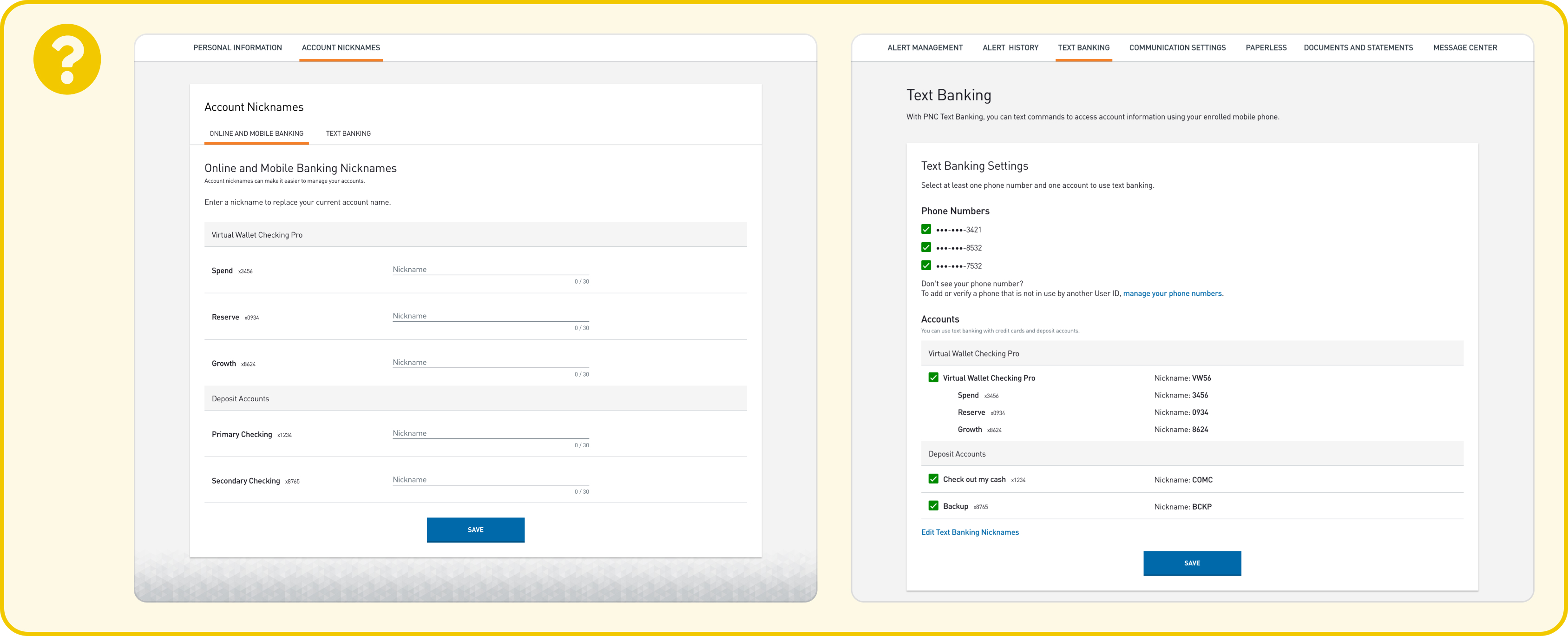Click Virtual Wallet Checking Pro header in nicknames panel
Viewport: 1568px width, 636px height.
[475, 234]
